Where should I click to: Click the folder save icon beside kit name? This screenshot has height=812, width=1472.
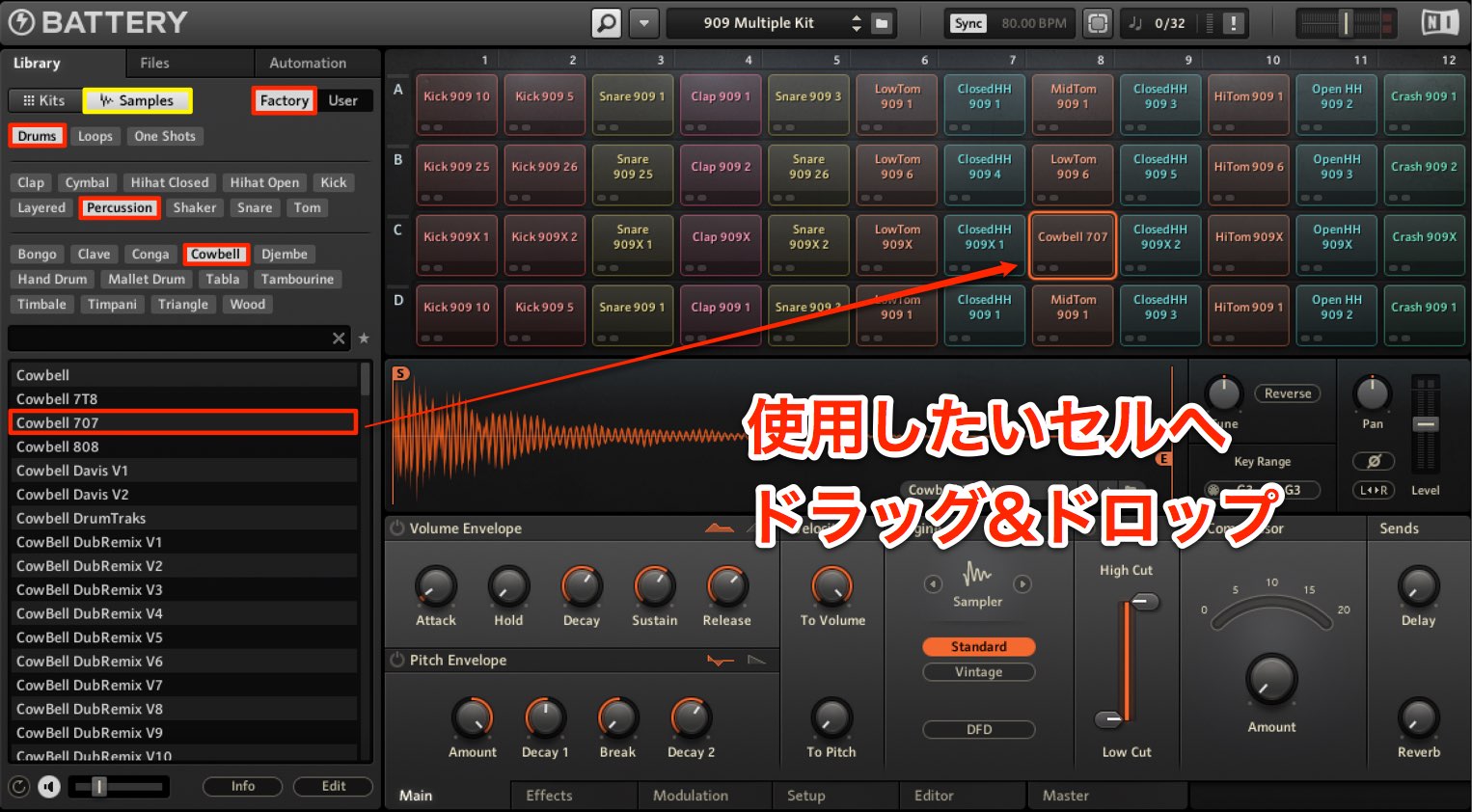(x=882, y=23)
